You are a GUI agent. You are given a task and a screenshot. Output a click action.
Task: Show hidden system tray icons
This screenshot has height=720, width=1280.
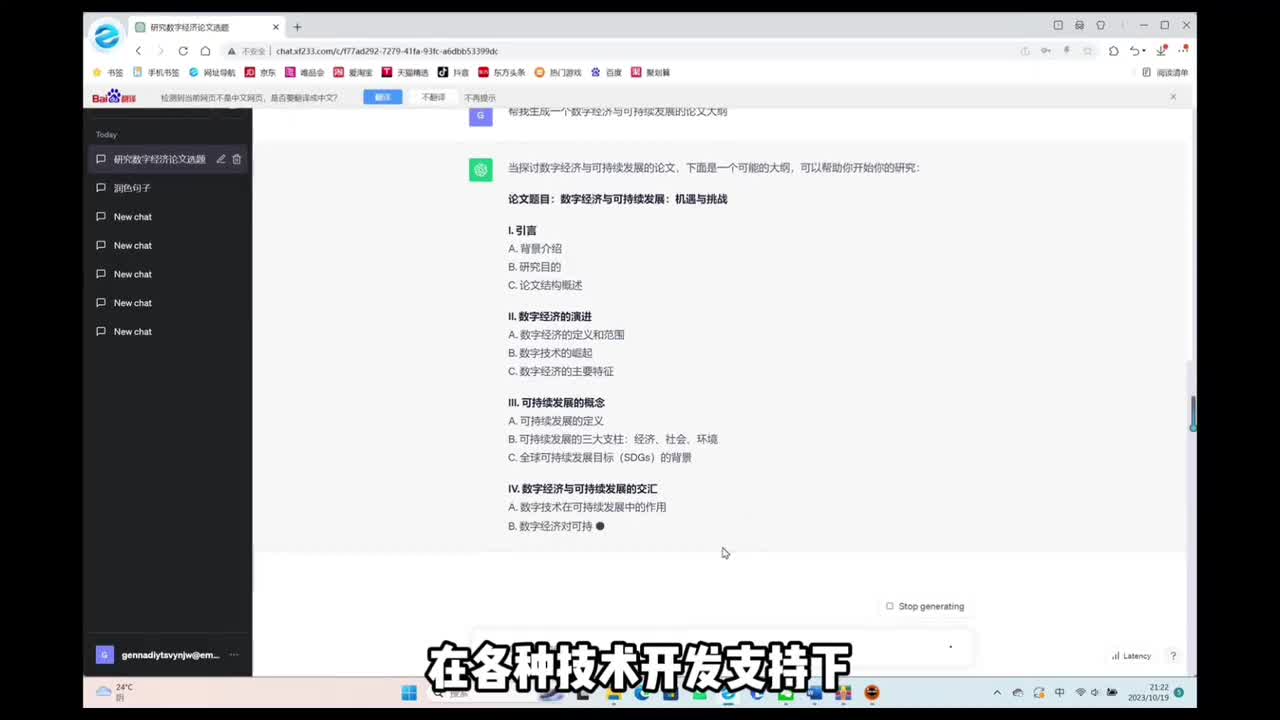997,692
